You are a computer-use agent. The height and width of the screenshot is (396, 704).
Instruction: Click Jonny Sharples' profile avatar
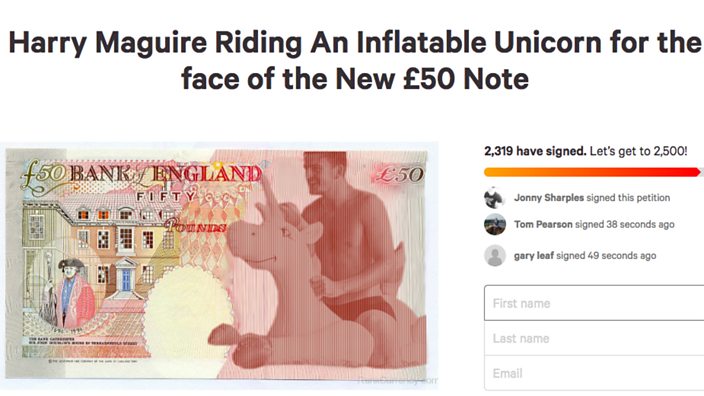click(x=495, y=198)
